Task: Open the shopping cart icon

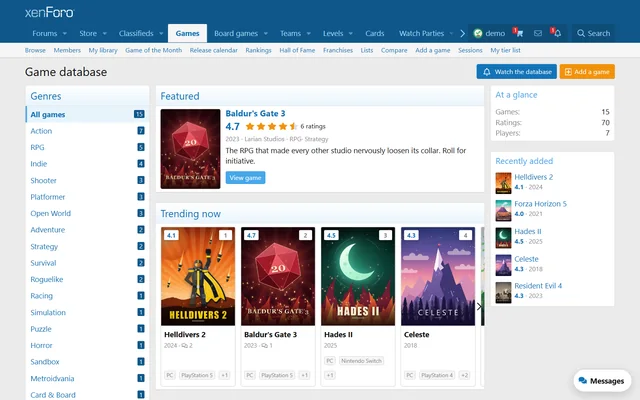Action: click(519, 33)
